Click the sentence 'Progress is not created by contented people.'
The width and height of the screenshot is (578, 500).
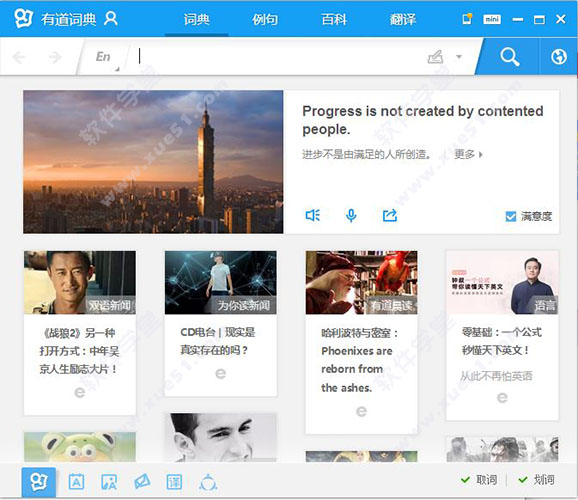pyautogui.click(x=422, y=120)
